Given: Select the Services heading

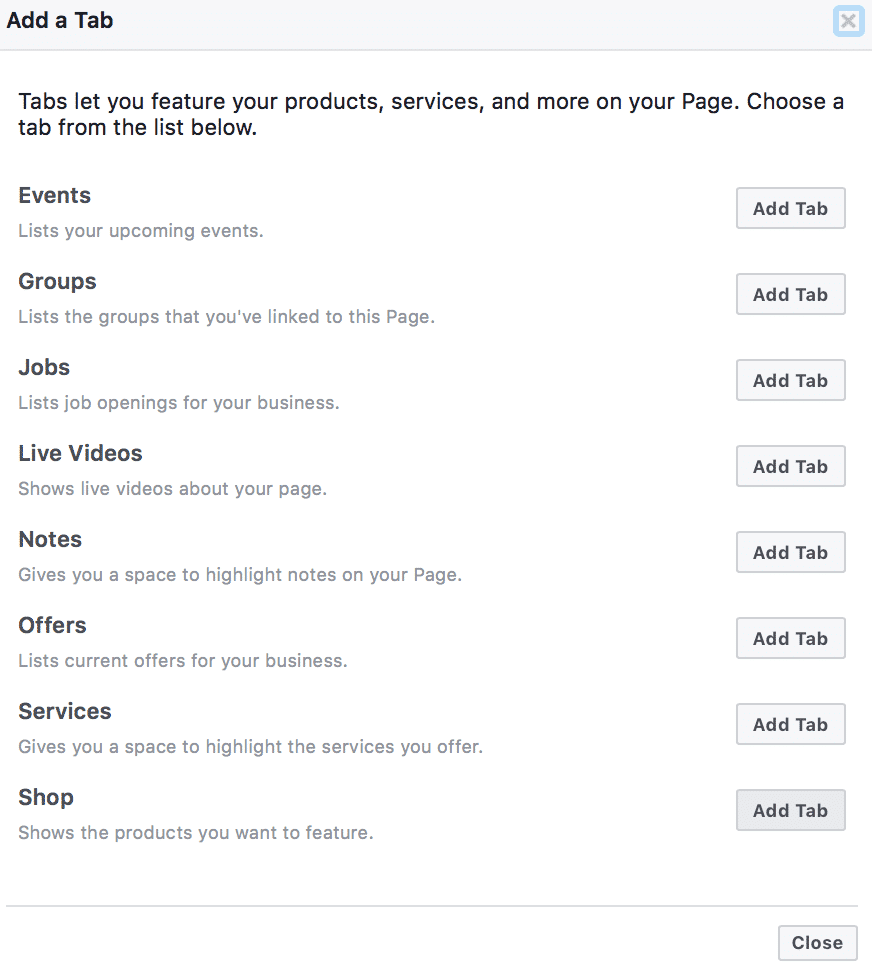Looking at the screenshot, I should click(65, 712).
